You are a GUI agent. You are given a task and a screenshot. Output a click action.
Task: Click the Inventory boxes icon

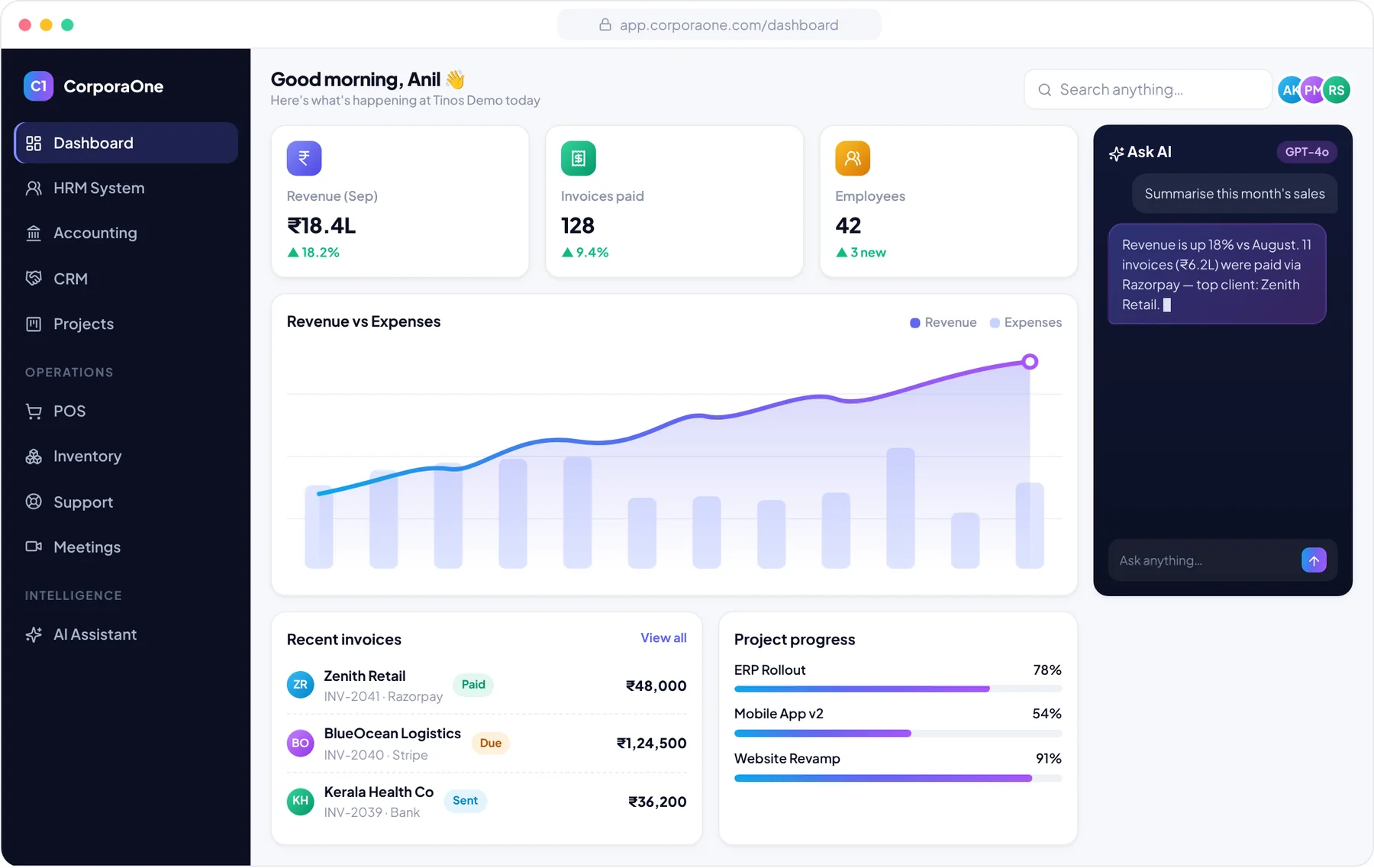click(x=34, y=457)
